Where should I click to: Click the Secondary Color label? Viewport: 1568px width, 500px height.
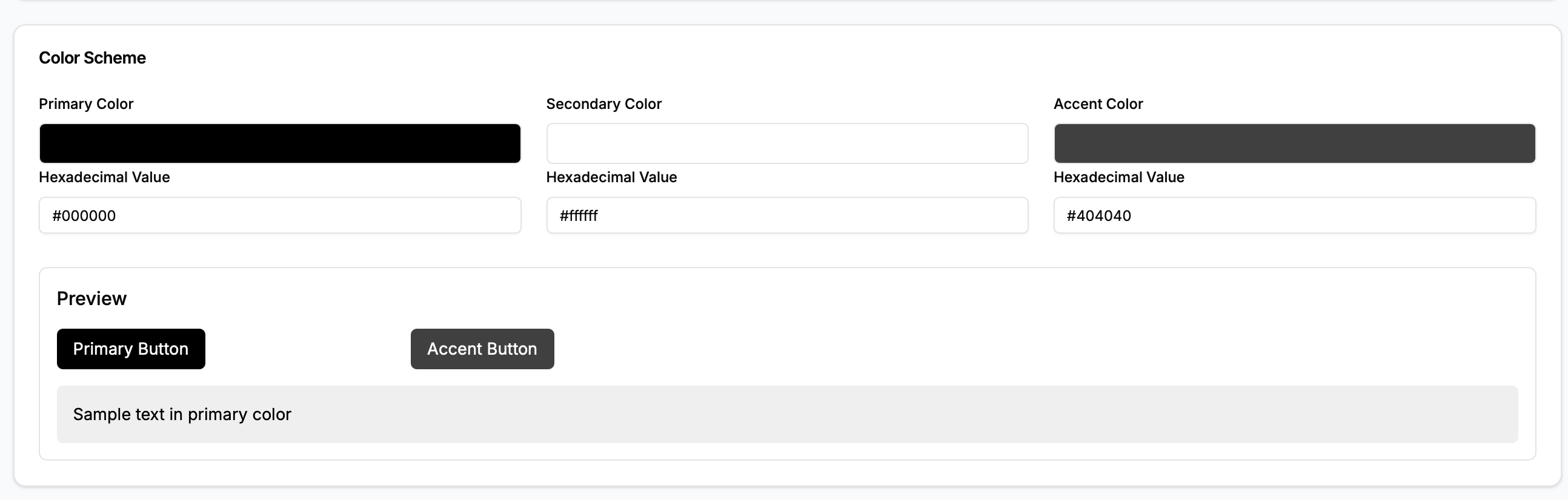pos(603,104)
